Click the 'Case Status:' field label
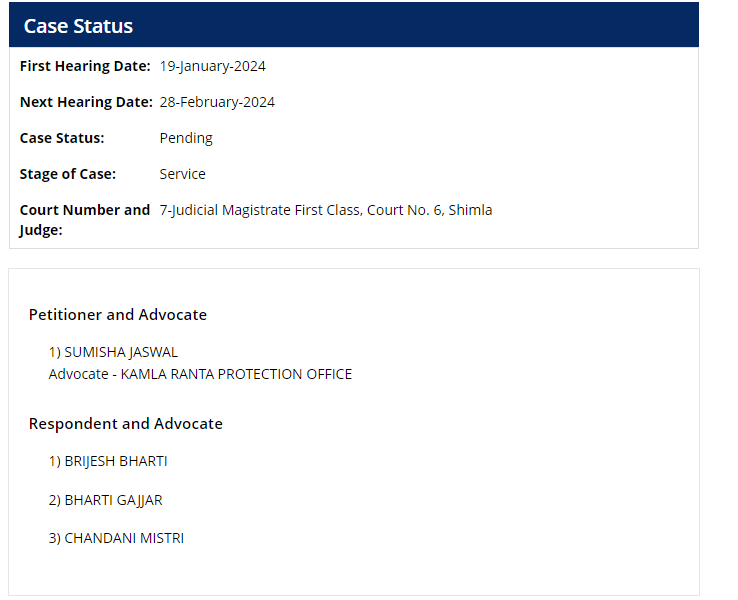Viewport: 738px width, 600px height. click(62, 138)
